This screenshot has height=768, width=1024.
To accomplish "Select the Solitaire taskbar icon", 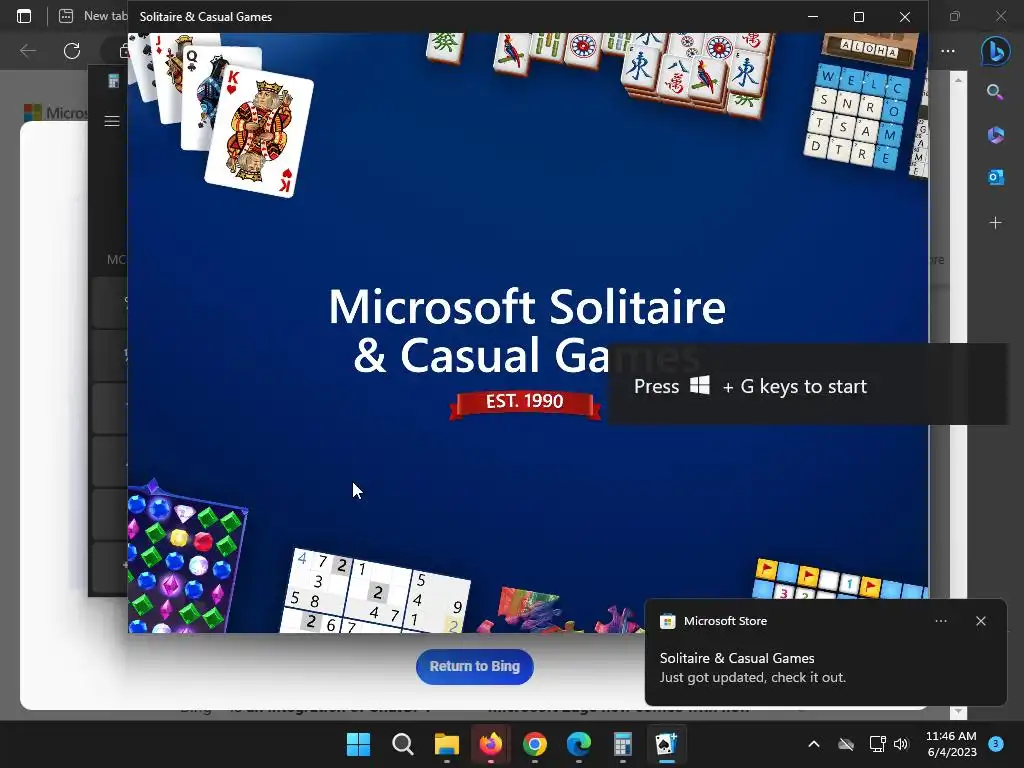I will pyautogui.click(x=667, y=744).
